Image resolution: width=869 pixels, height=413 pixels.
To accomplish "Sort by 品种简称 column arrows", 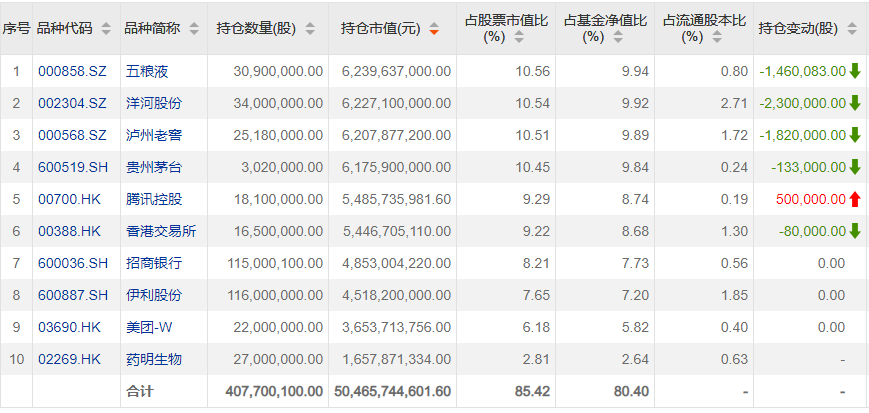I will 194,29.
